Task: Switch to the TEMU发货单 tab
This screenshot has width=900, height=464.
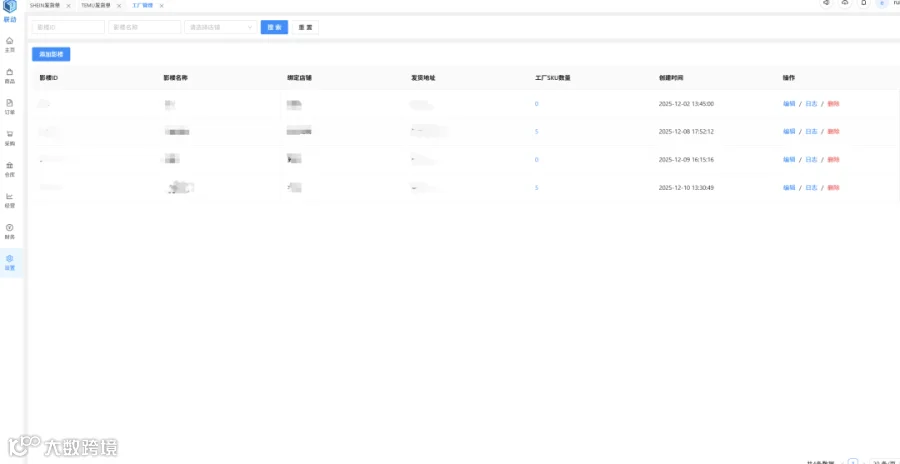Action: point(96,5)
